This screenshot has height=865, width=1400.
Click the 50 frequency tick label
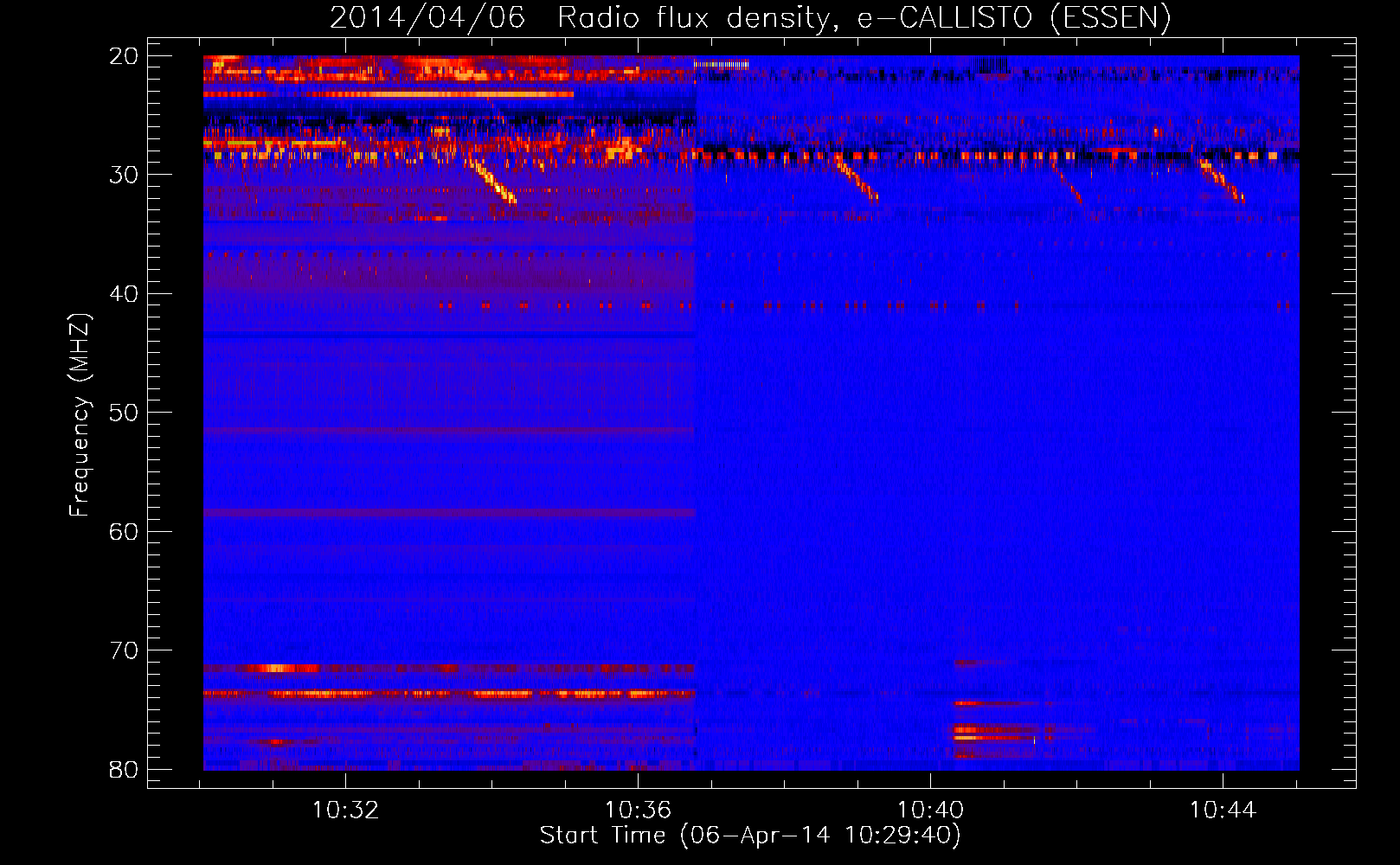point(124,413)
